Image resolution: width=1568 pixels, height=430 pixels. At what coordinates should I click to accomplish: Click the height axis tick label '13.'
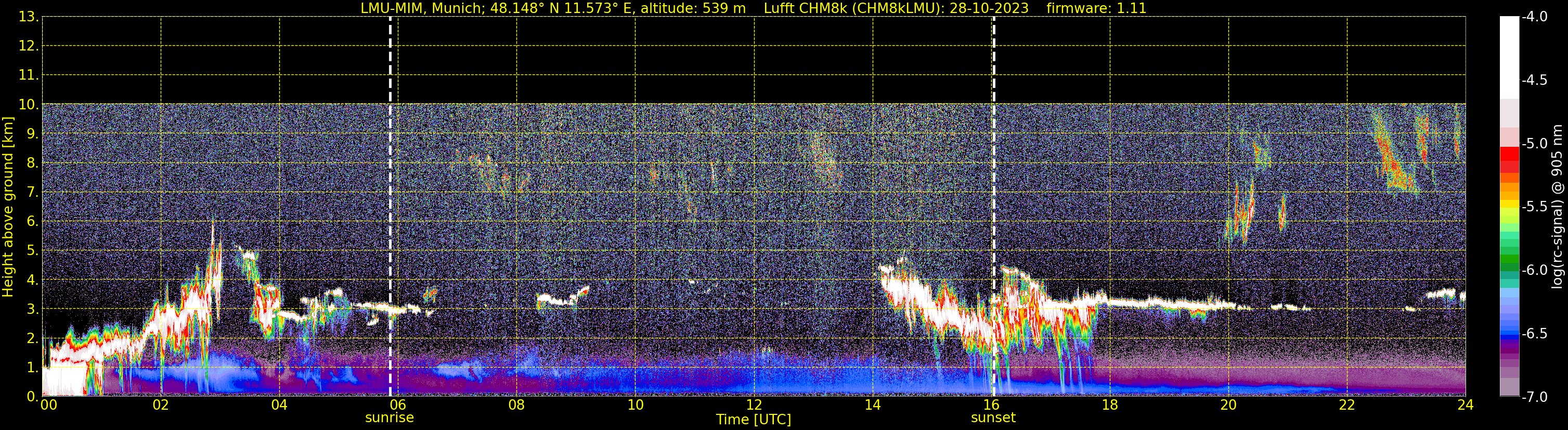29,17
